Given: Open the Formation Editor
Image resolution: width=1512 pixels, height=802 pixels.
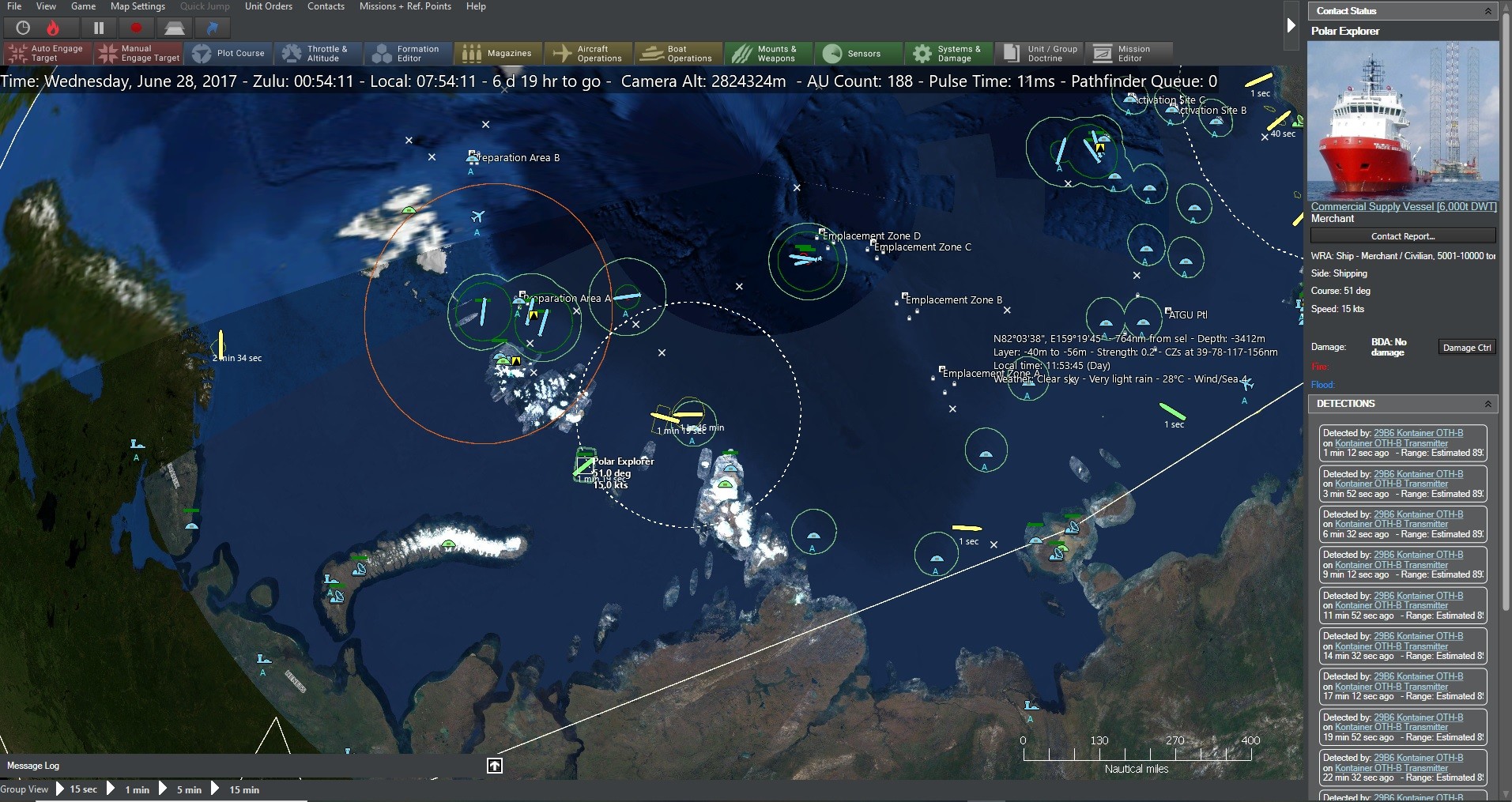Looking at the screenshot, I should click(407, 53).
